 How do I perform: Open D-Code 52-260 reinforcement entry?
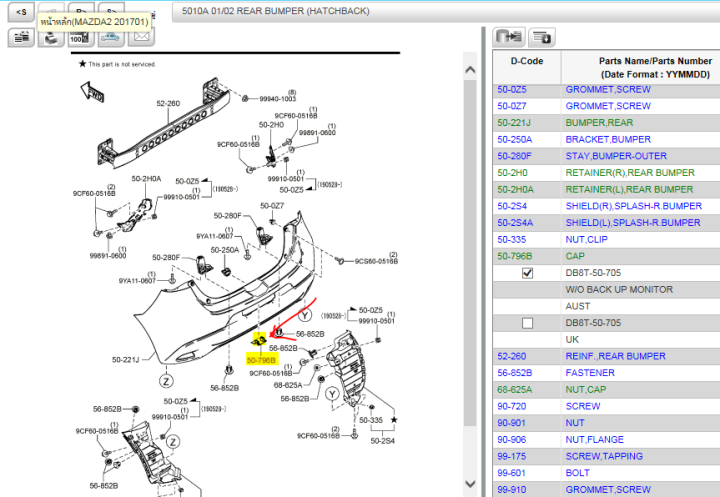tap(515, 356)
